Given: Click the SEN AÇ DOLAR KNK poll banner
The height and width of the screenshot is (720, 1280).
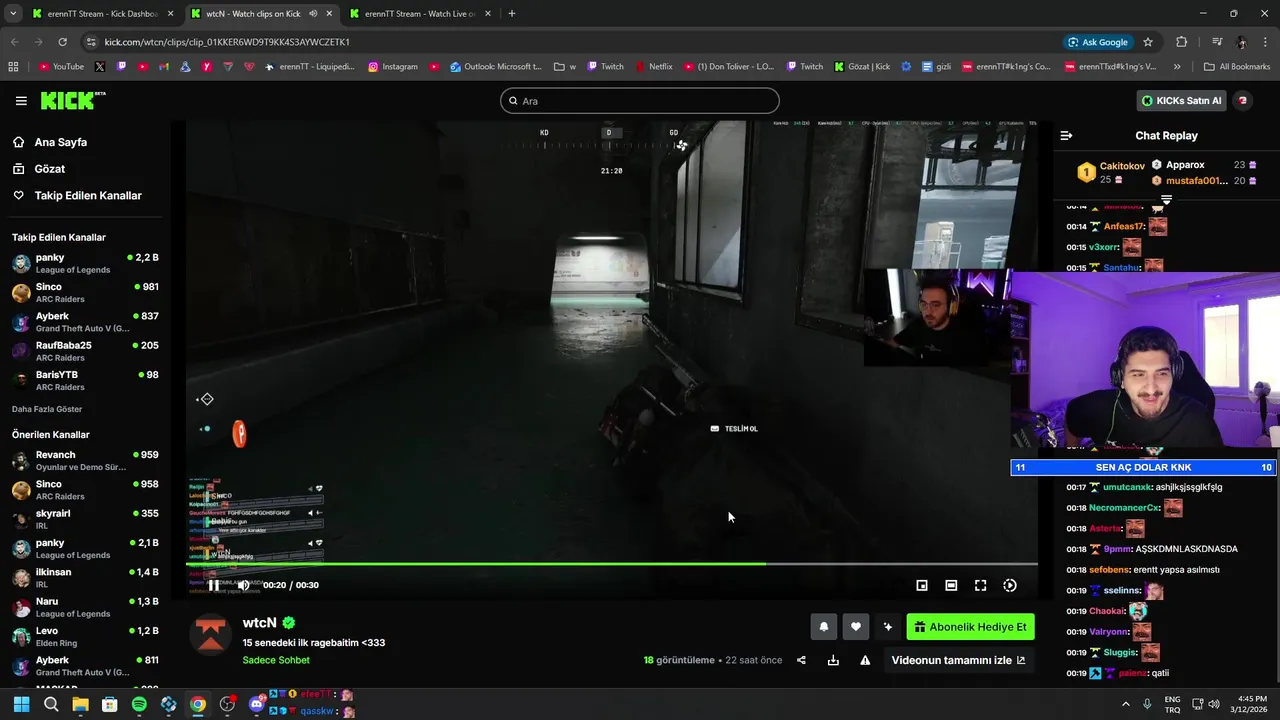Looking at the screenshot, I should [x=1143, y=467].
